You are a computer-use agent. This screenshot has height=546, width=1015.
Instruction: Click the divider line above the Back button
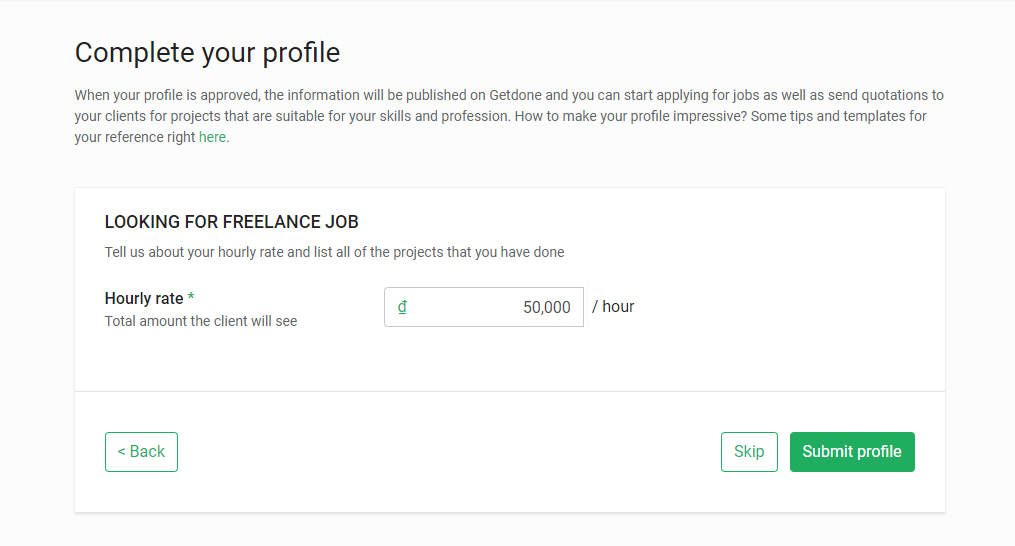[x=509, y=391]
